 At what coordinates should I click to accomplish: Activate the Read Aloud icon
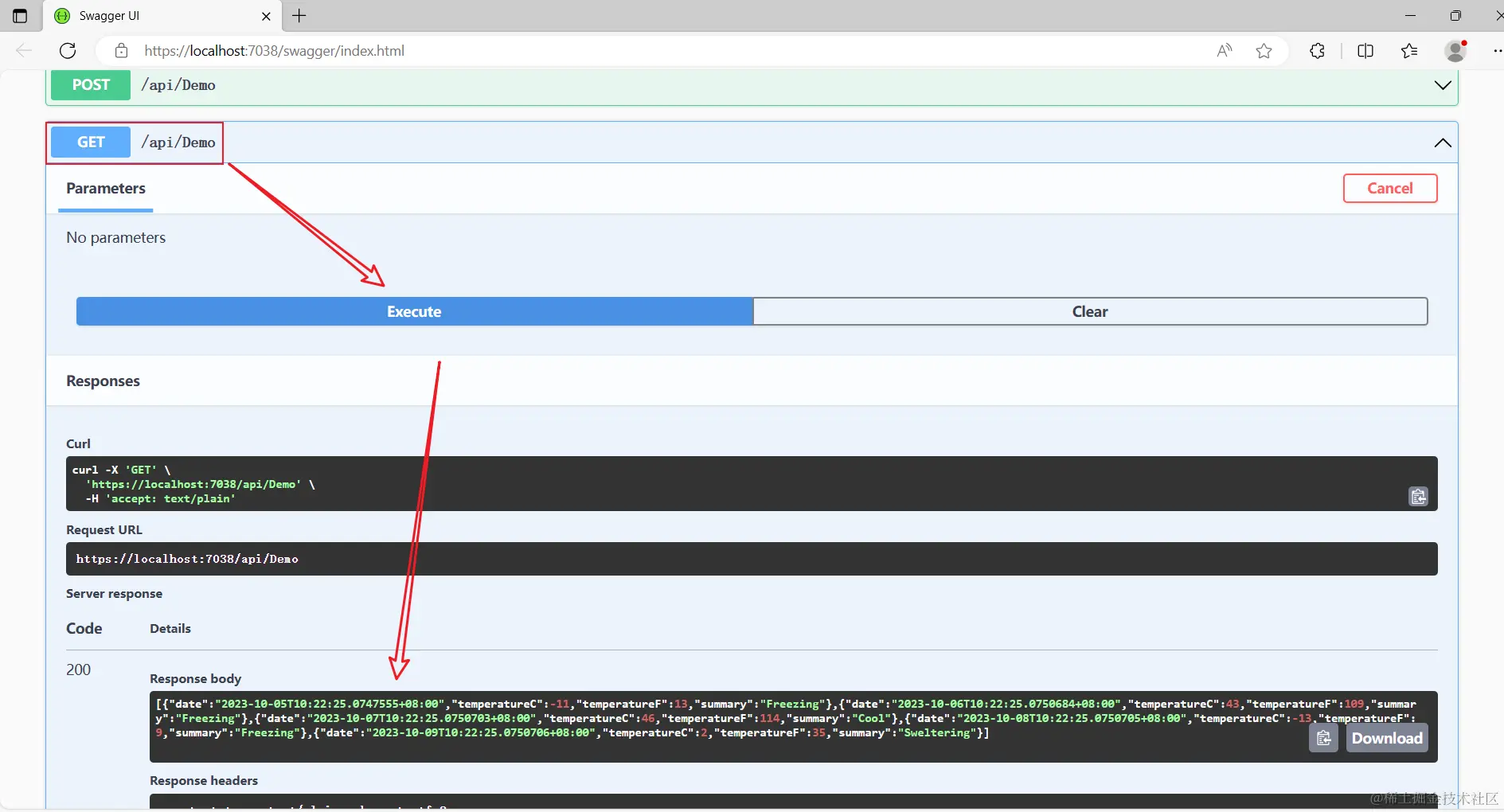[1225, 51]
